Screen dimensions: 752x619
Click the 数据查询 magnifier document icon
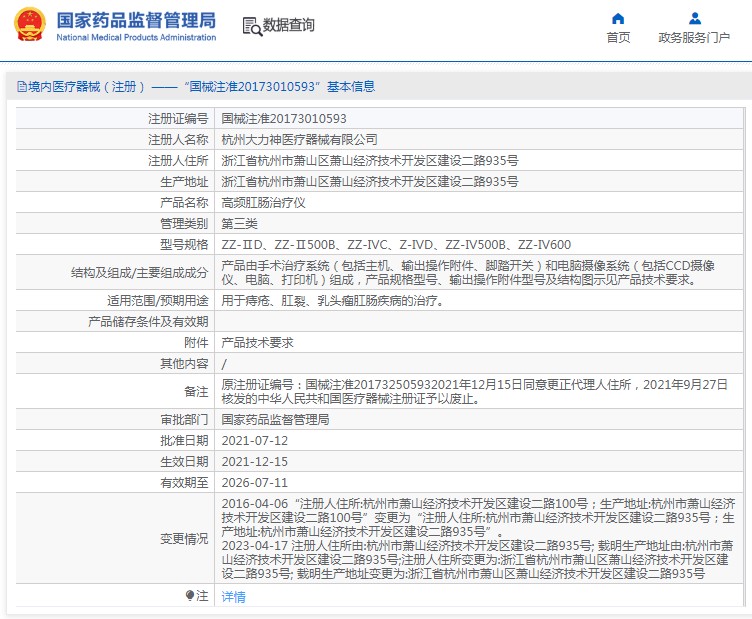coord(251,26)
